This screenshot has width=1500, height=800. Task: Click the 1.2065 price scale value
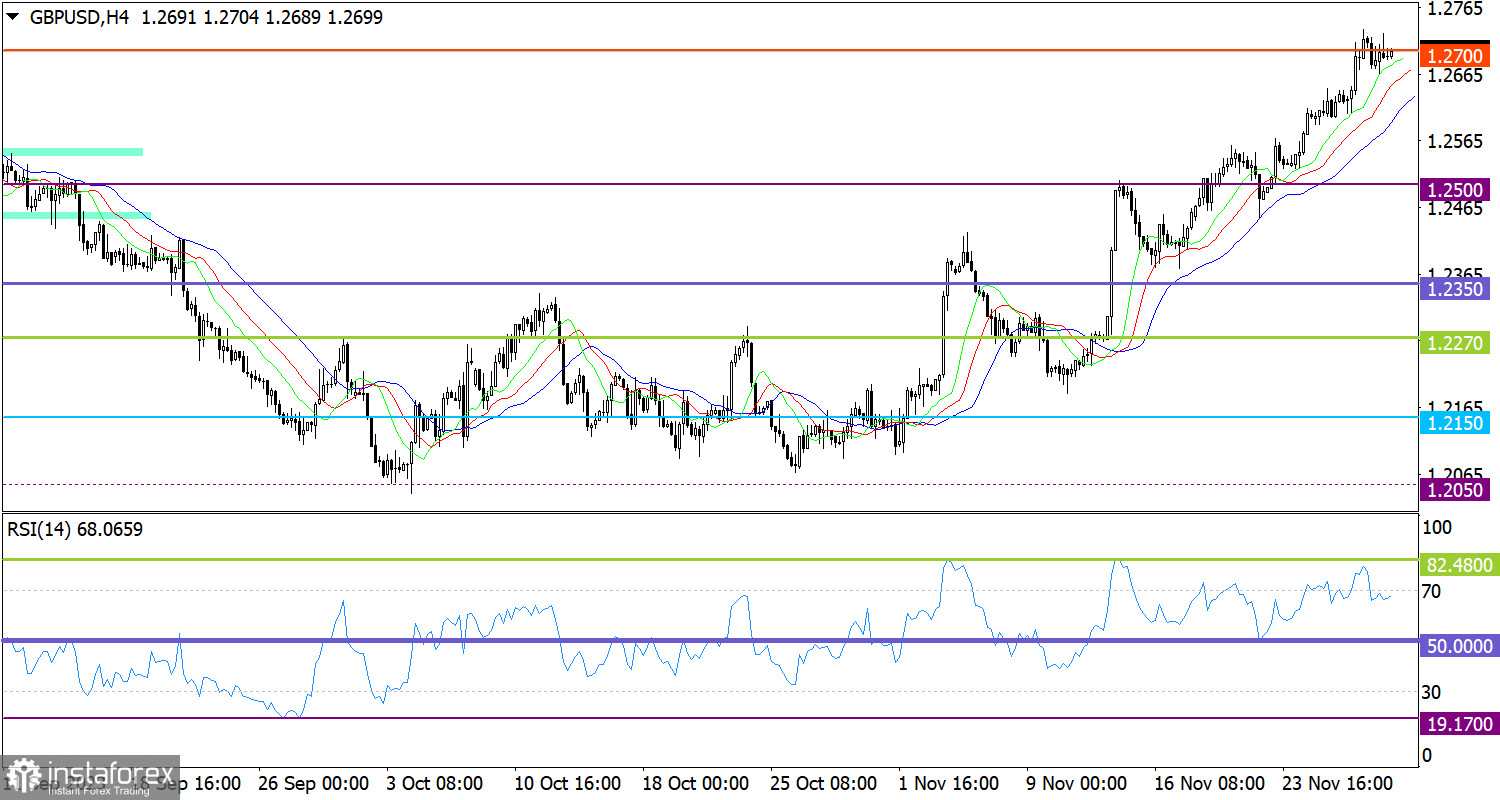(x=1454, y=473)
